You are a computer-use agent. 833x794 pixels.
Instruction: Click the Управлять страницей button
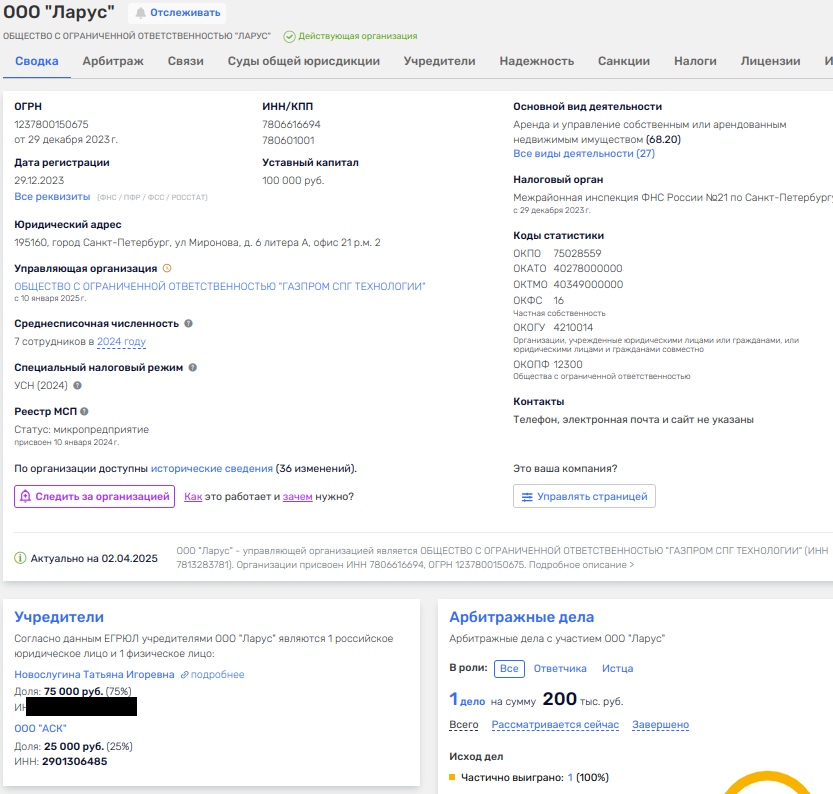click(x=584, y=497)
